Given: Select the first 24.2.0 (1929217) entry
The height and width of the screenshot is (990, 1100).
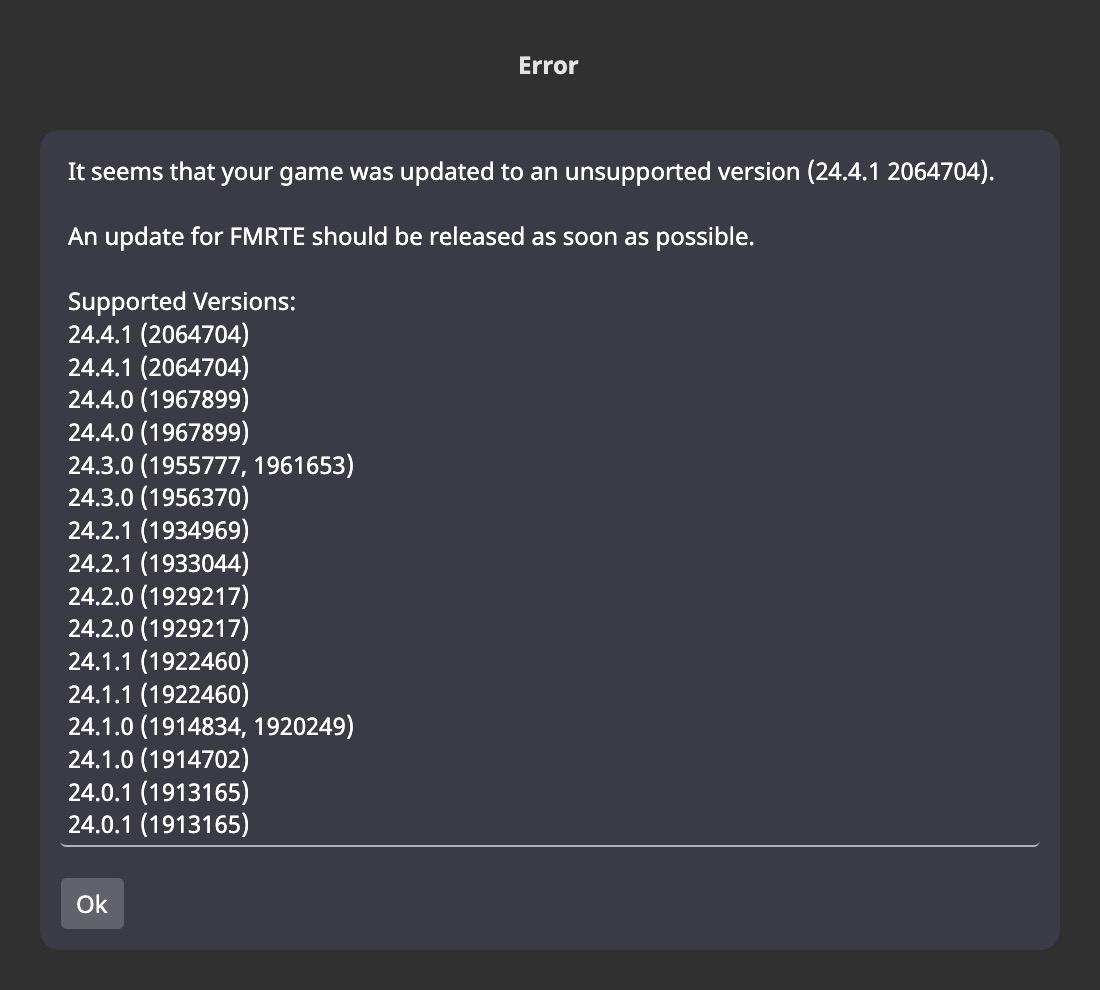Looking at the screenshot, I should [159, 596].
